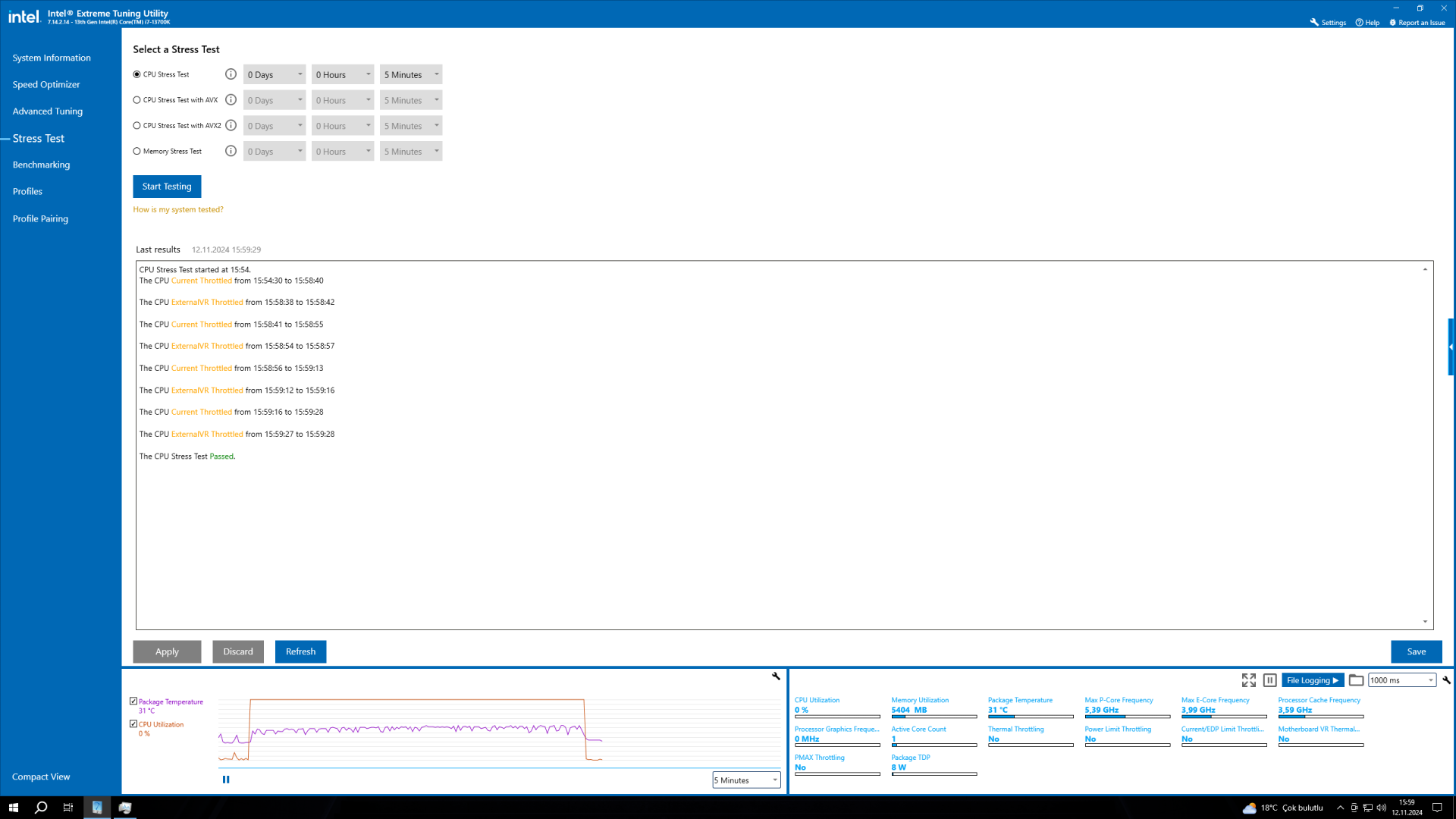Viewport: 1456px width, 819px height.
Task: Click results box scrollbar down arrow
Action: click(1425, 622)
